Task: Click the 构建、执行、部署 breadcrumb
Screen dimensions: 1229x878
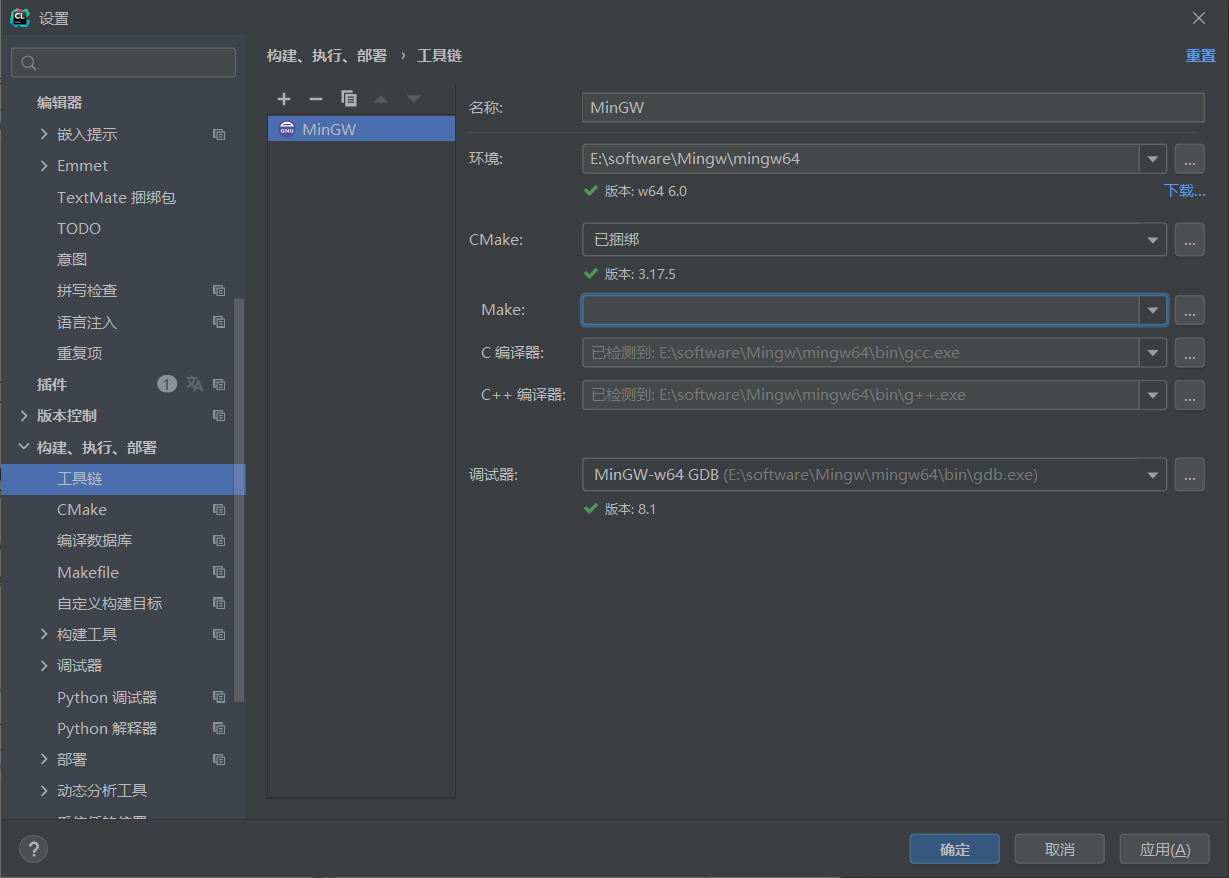Action: [326, 56]
